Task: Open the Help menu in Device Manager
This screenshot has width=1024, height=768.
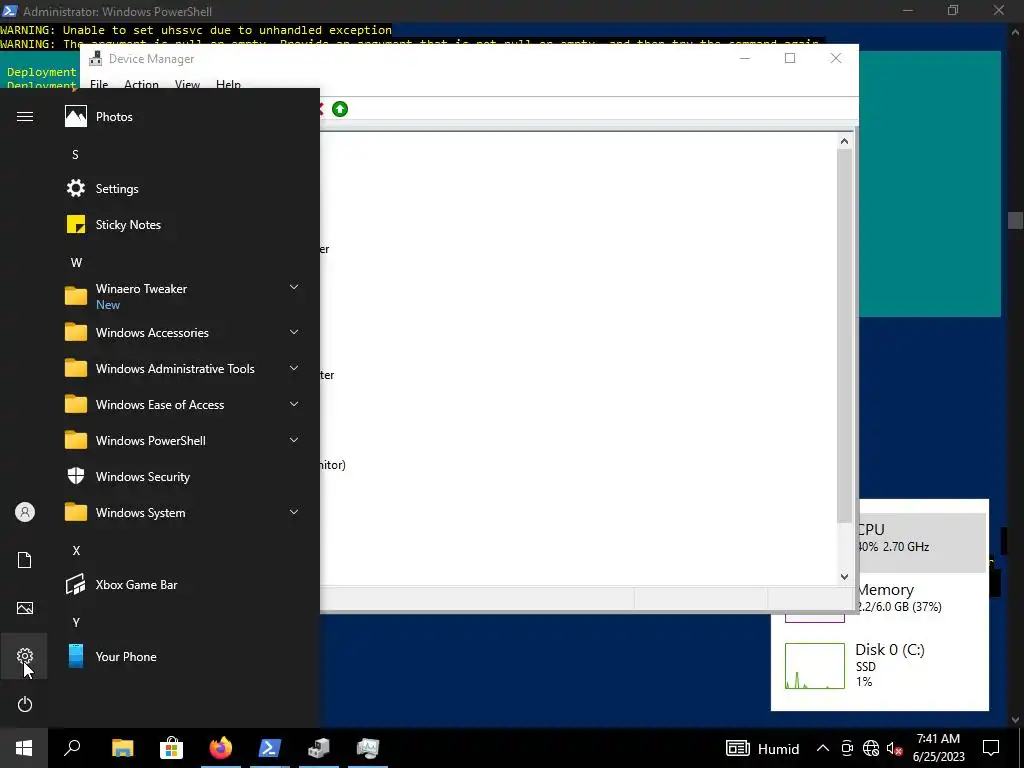Action: click(x=229, y=84)
